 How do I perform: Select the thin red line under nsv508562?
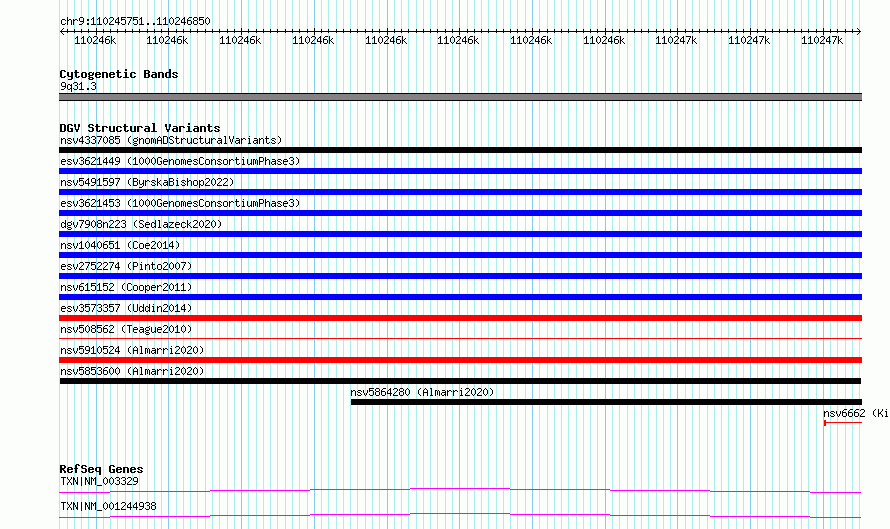point(460,339)
